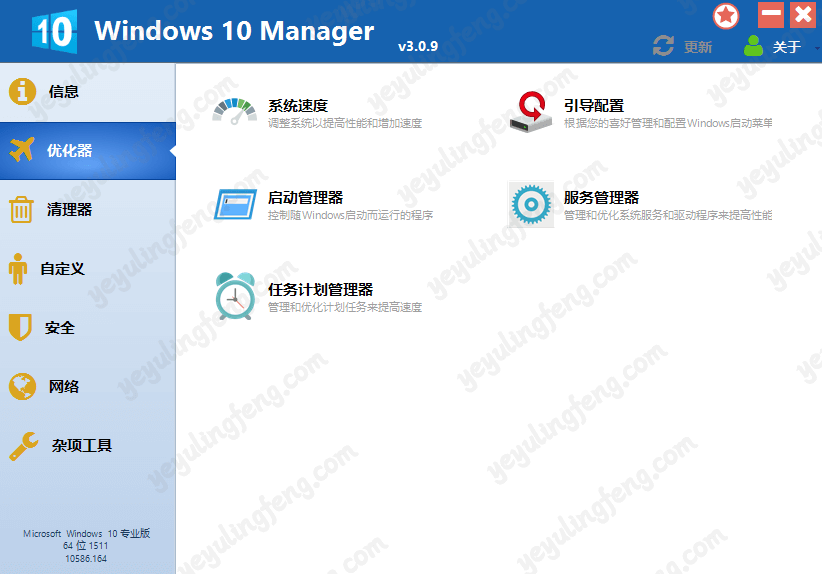Image resolution: width=822 pixels, height=574 pixels.
Task: Click description 控制随Windows启动而运行的程序
Action: (x=350, y=215)
